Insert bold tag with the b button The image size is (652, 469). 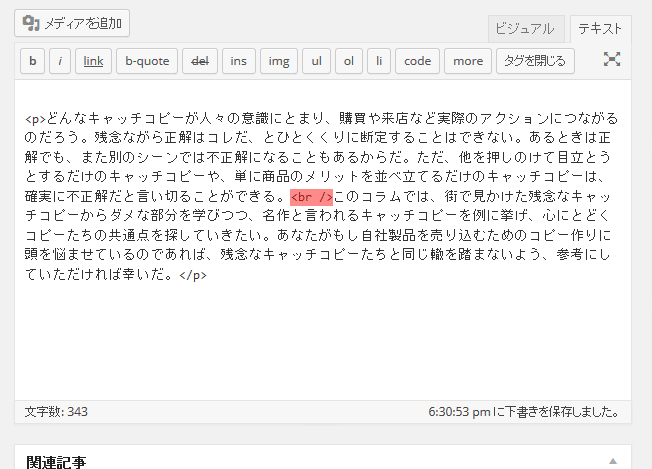[32, 61]
